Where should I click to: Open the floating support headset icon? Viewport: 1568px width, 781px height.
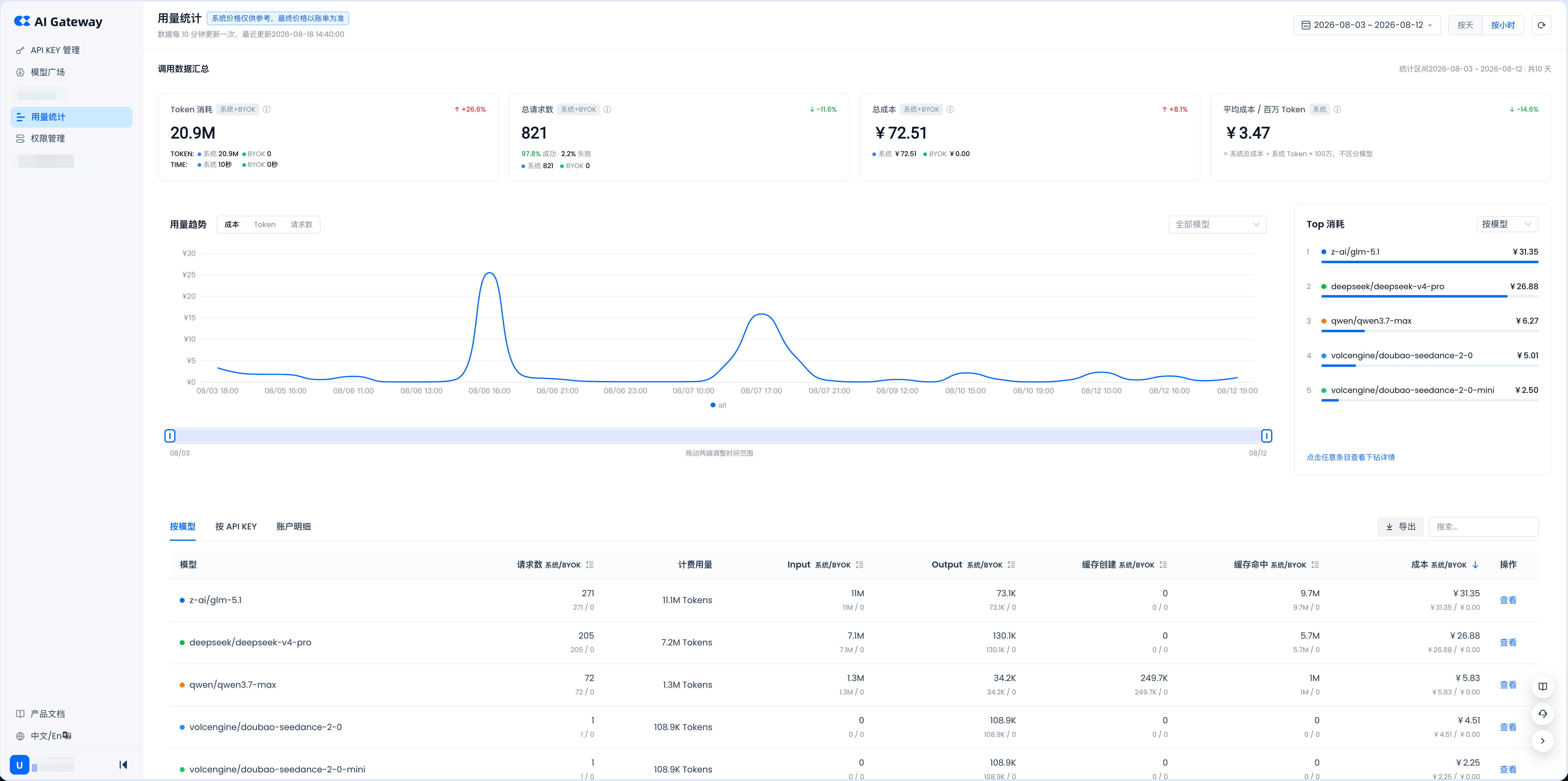click(1543, 714)
